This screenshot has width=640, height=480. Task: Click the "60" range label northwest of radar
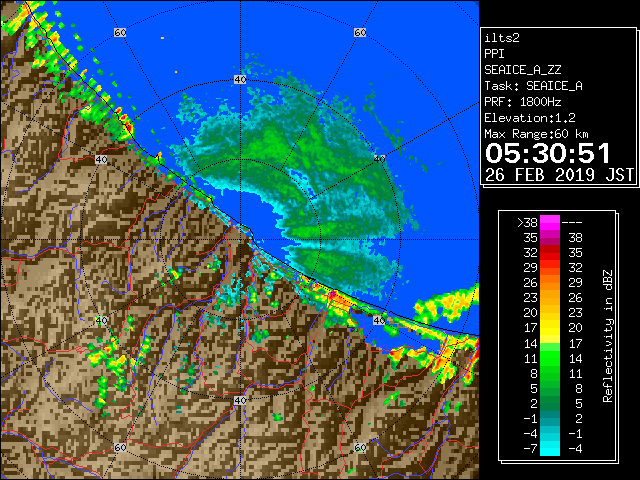click(120, 32)
